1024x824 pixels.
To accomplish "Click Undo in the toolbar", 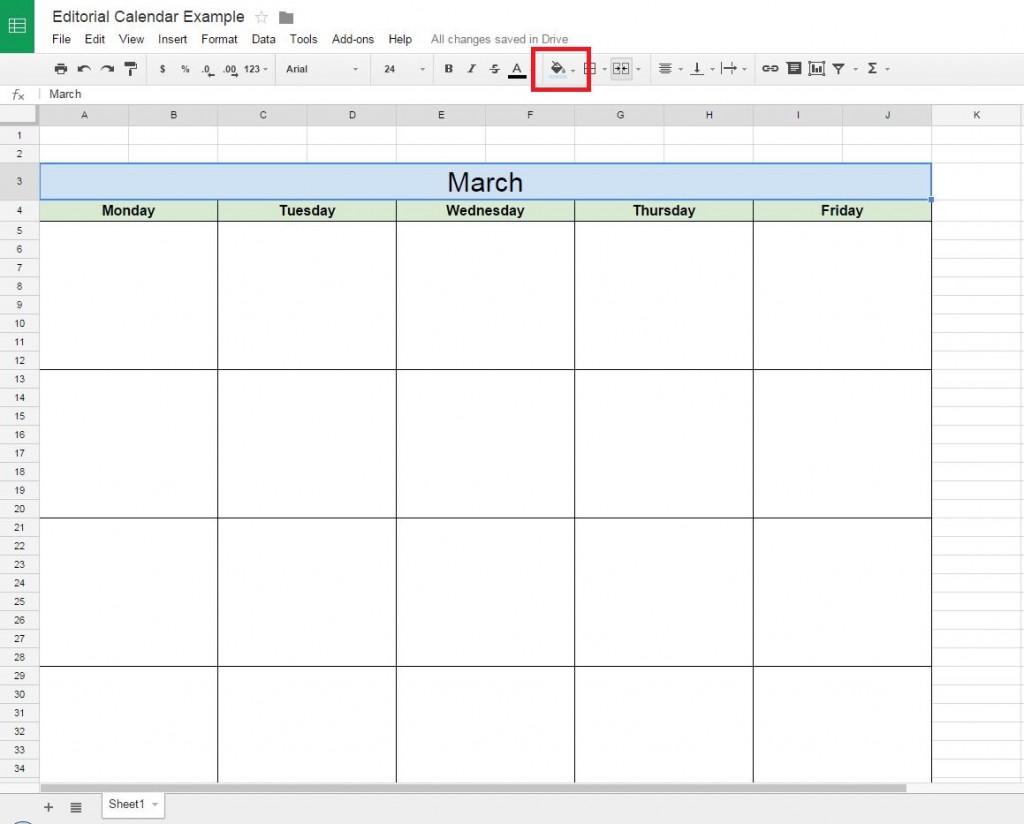I will (82, 68).
